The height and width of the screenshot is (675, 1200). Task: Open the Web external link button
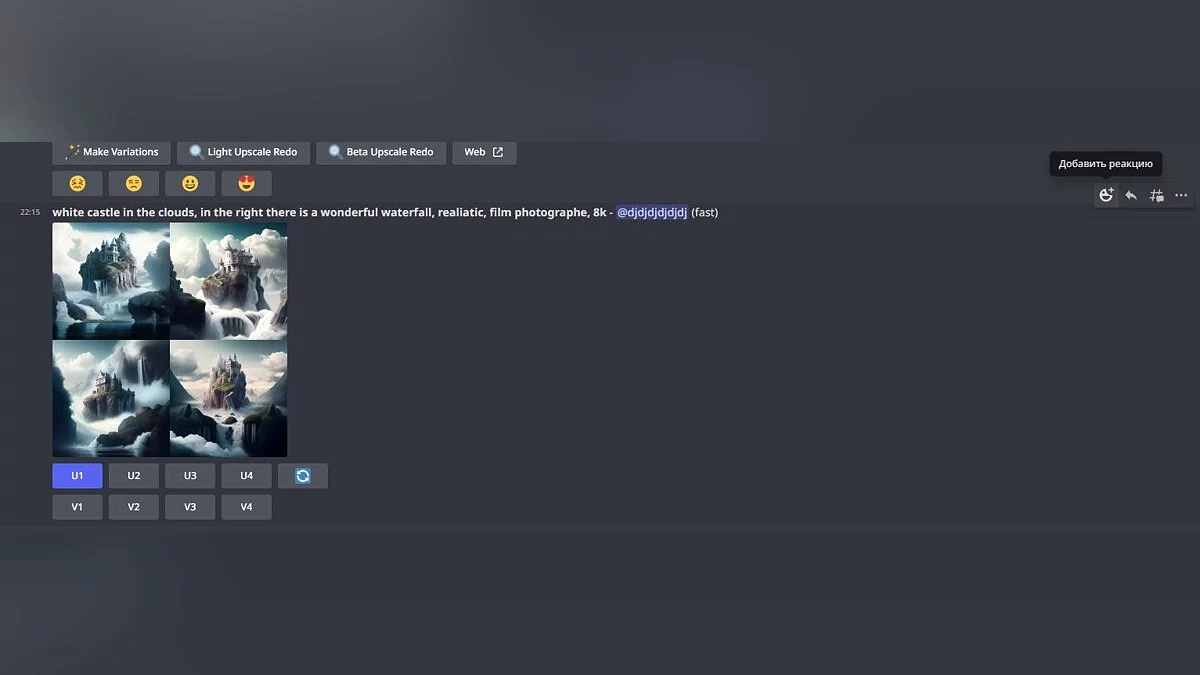484,152
